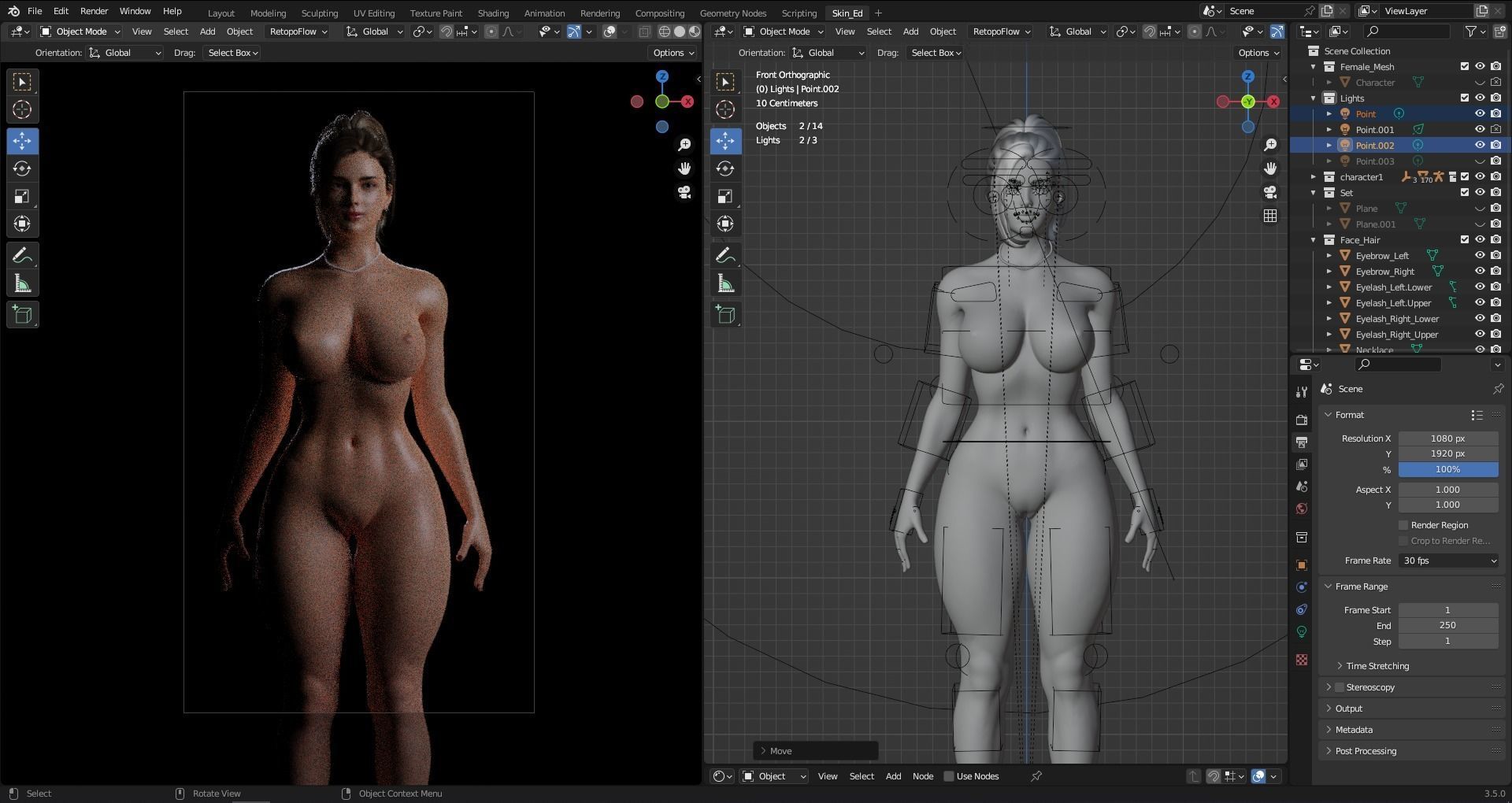Screen dimensions: 1512x803
Task: Click the camera view icon in the rendered viewport
Action: [684, 192]
